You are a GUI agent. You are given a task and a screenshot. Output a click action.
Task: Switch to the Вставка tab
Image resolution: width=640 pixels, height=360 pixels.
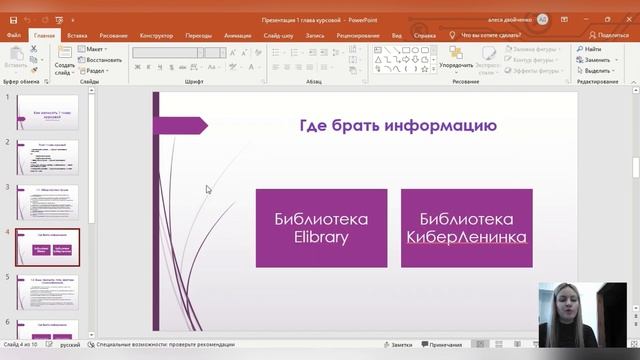[77, 36]
